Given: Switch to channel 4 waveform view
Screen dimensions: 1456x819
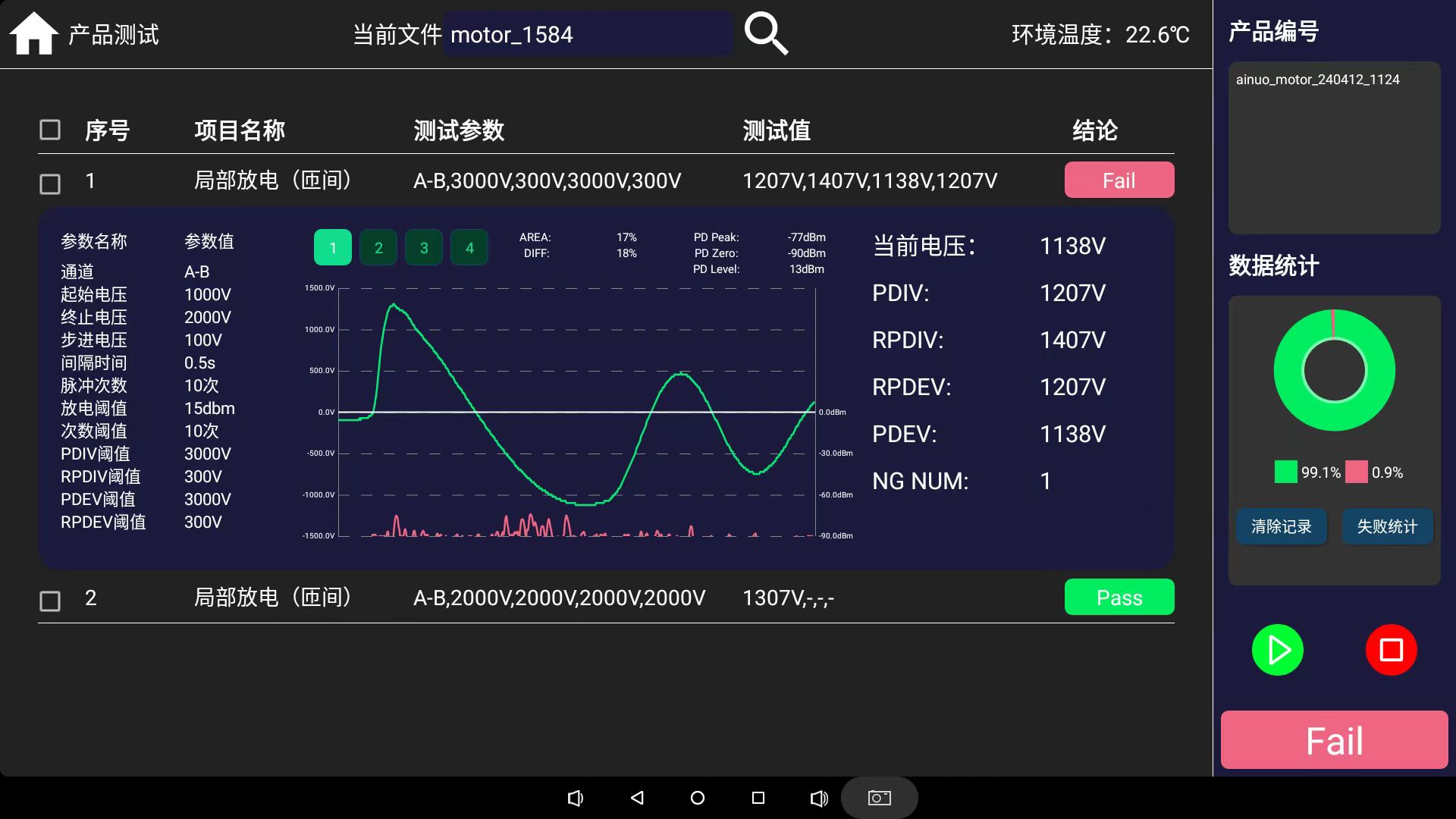Looking at the screenshot, I should [469, 246].
